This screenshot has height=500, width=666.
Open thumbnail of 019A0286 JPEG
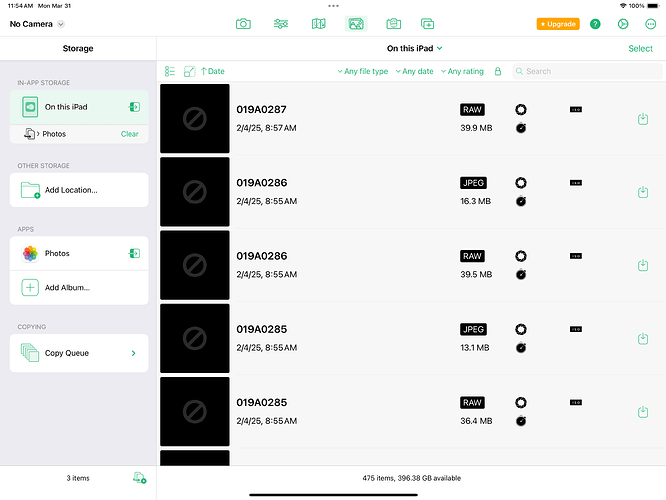coord(195,192)
